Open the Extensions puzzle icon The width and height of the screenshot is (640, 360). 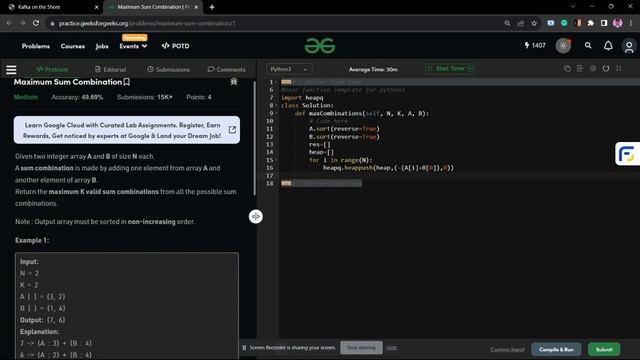591,23
